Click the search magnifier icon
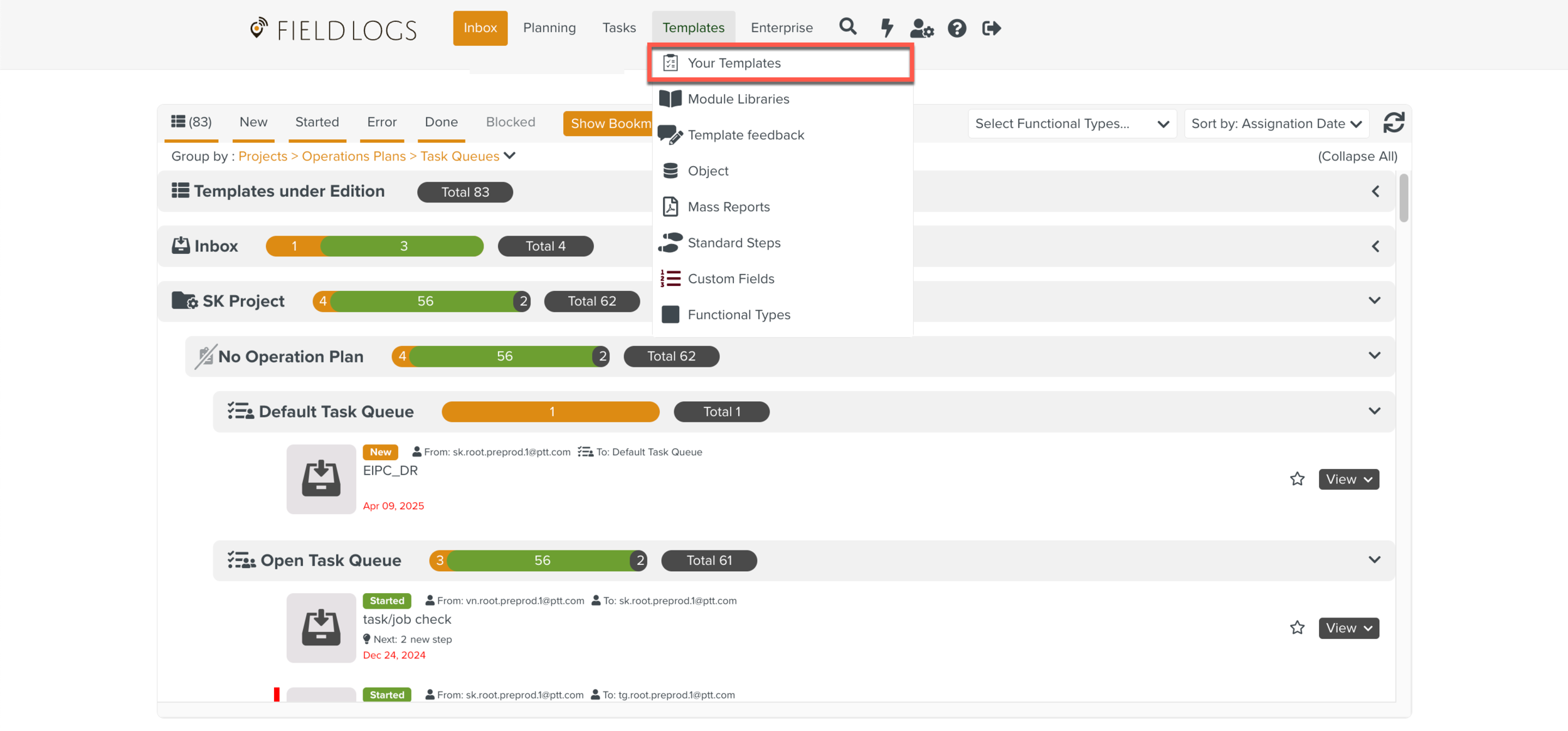The image size is (1568, 731). [x=847, y=27]
